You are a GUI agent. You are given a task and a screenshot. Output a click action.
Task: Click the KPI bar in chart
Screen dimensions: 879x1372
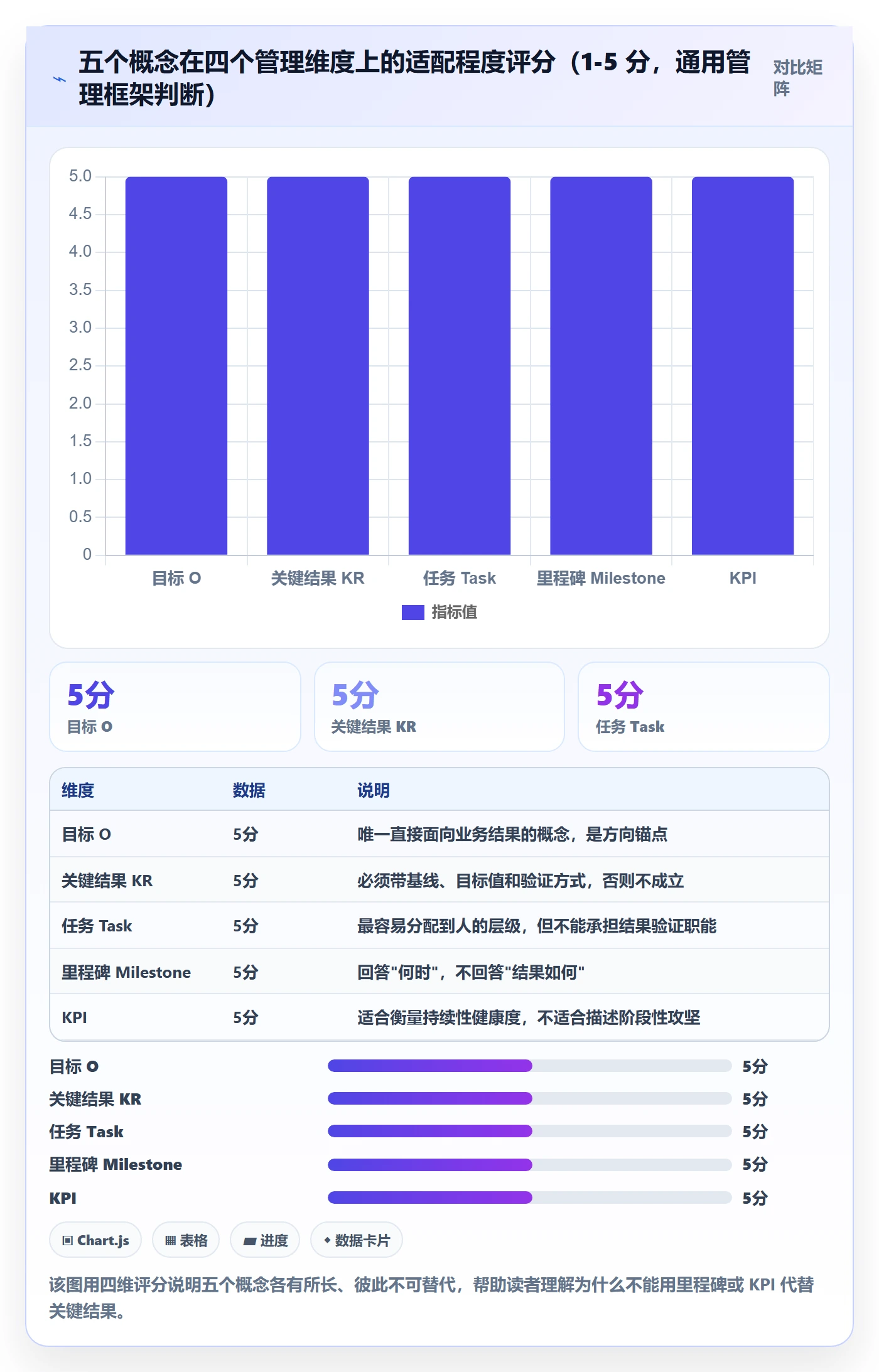[743, 366]
